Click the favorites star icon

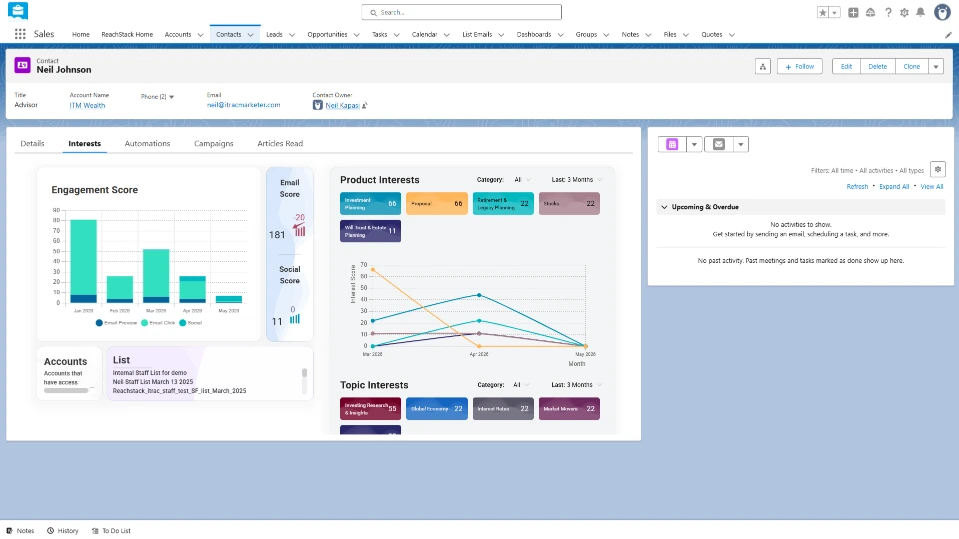click(823, 12)
